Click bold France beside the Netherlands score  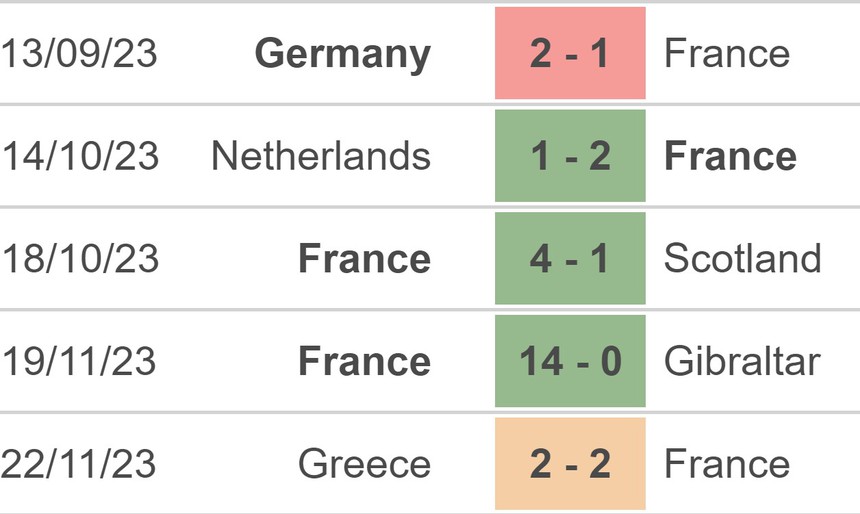point(730,156)
